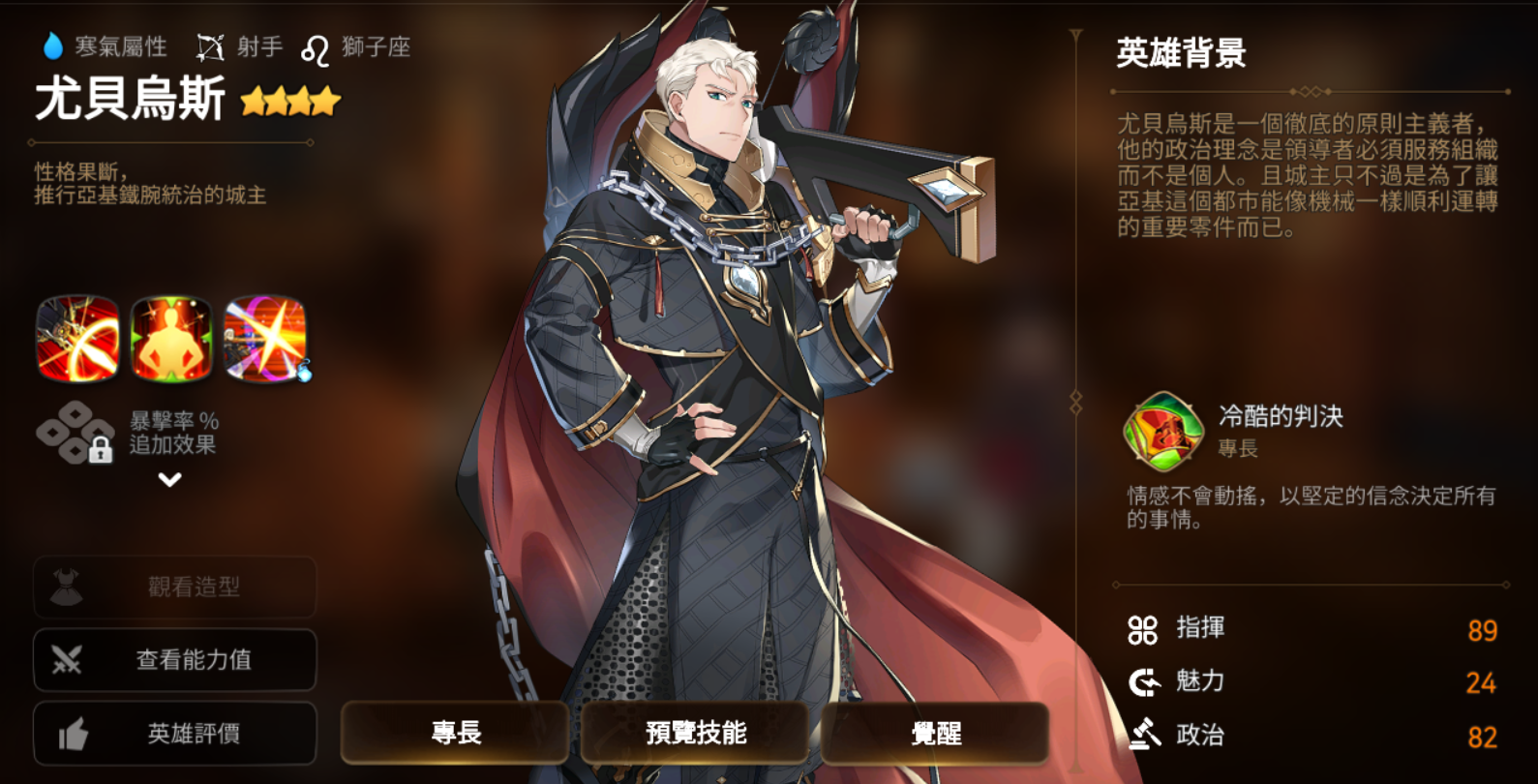Viewport: 1538px width, 784px height.
Task: Tap the 魅力 charm stat icon
Action: 1144,682
